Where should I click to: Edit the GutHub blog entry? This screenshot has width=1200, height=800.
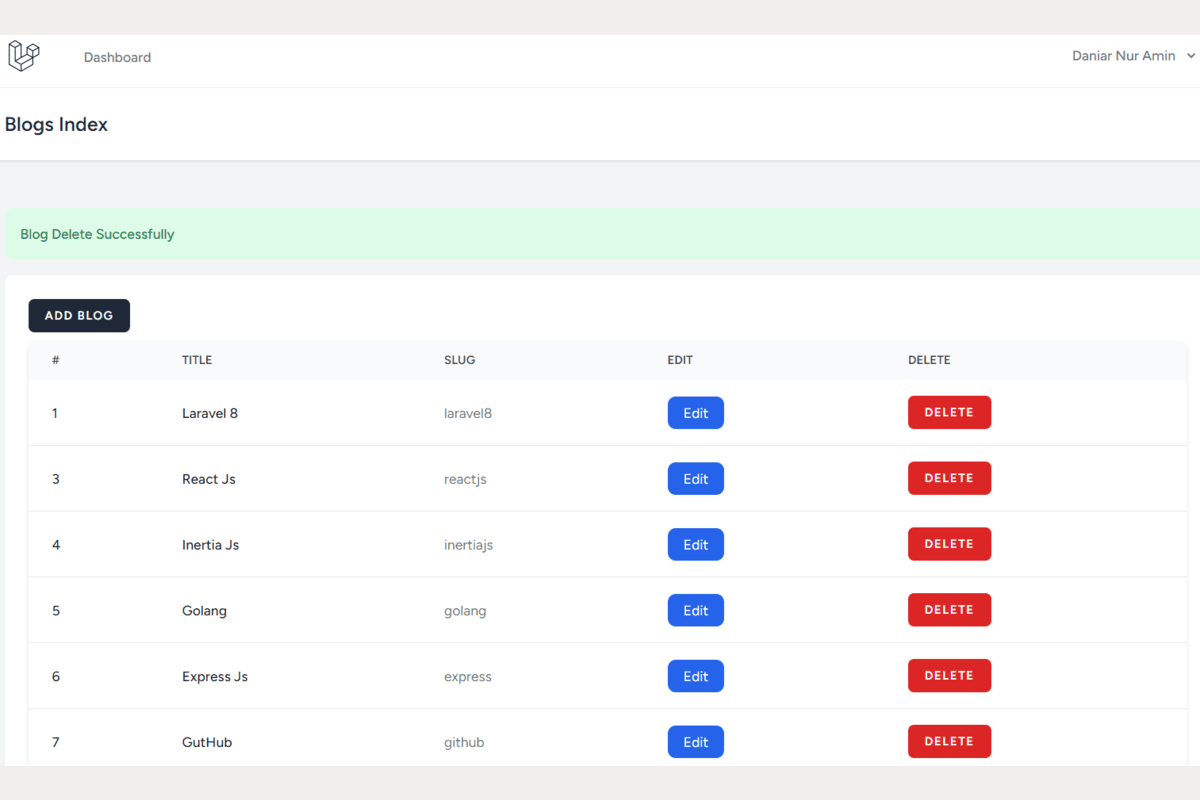click(695, 742)
